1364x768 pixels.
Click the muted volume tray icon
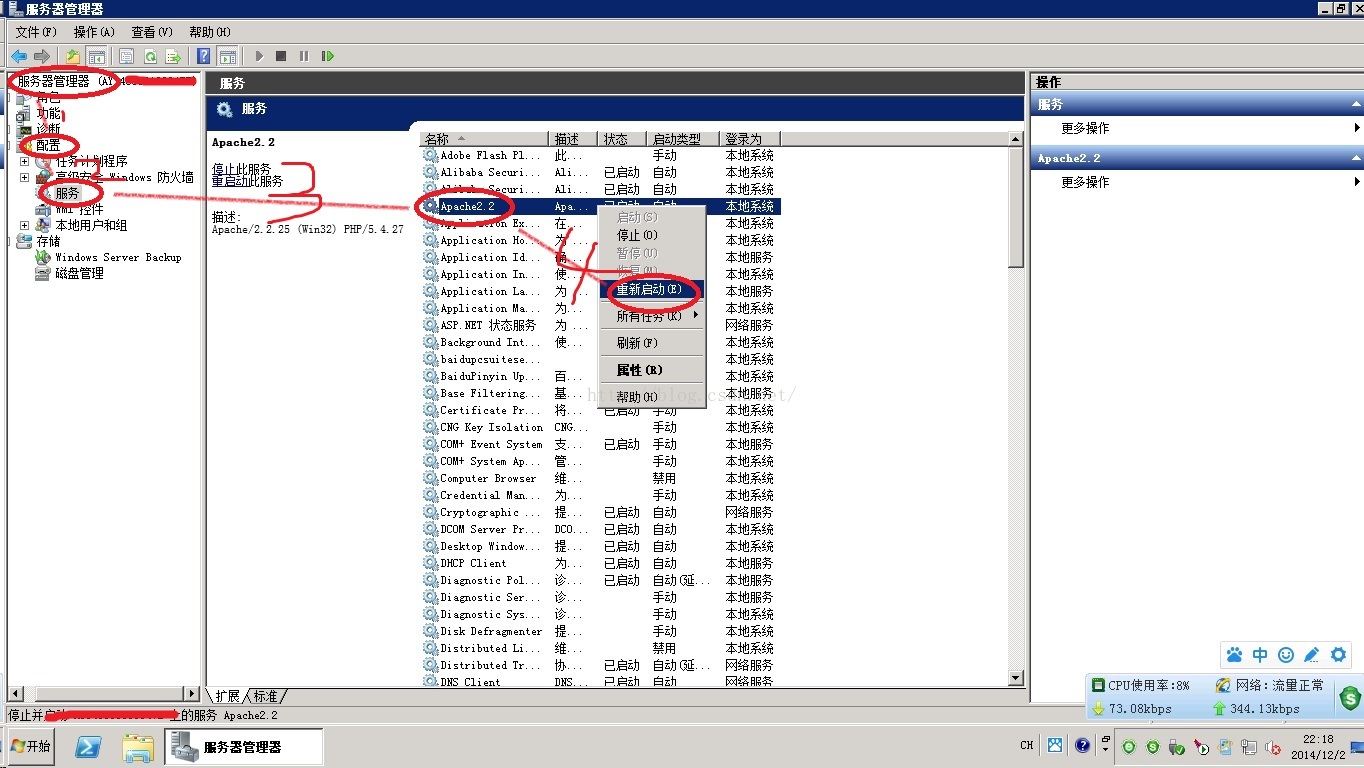pyautogui.click(x=1274, y=747)
